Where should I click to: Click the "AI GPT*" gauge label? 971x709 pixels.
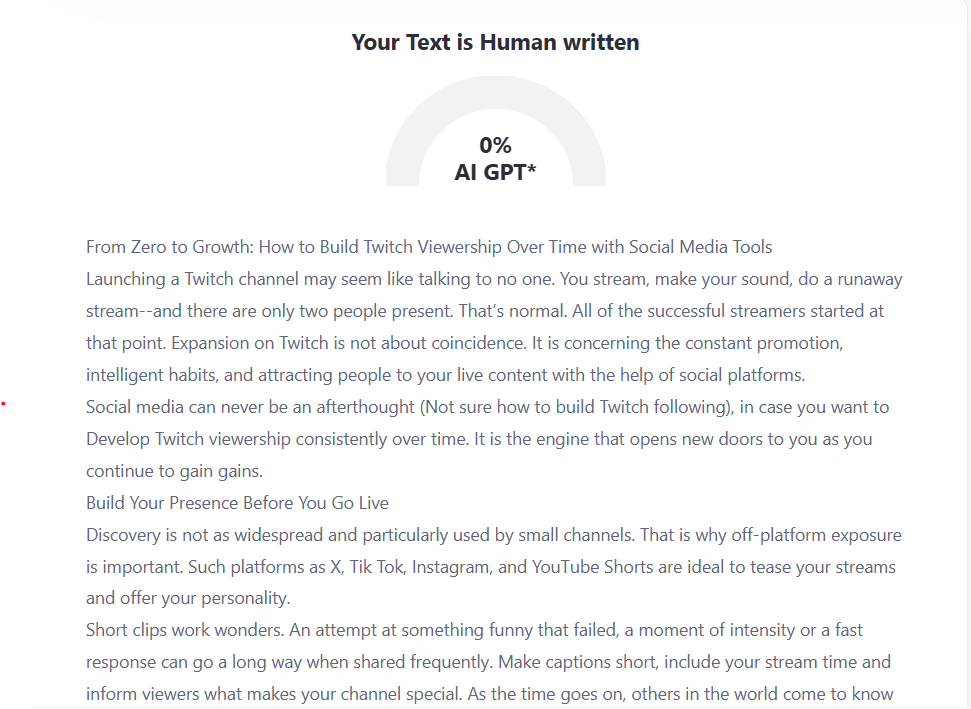[495, 172]
